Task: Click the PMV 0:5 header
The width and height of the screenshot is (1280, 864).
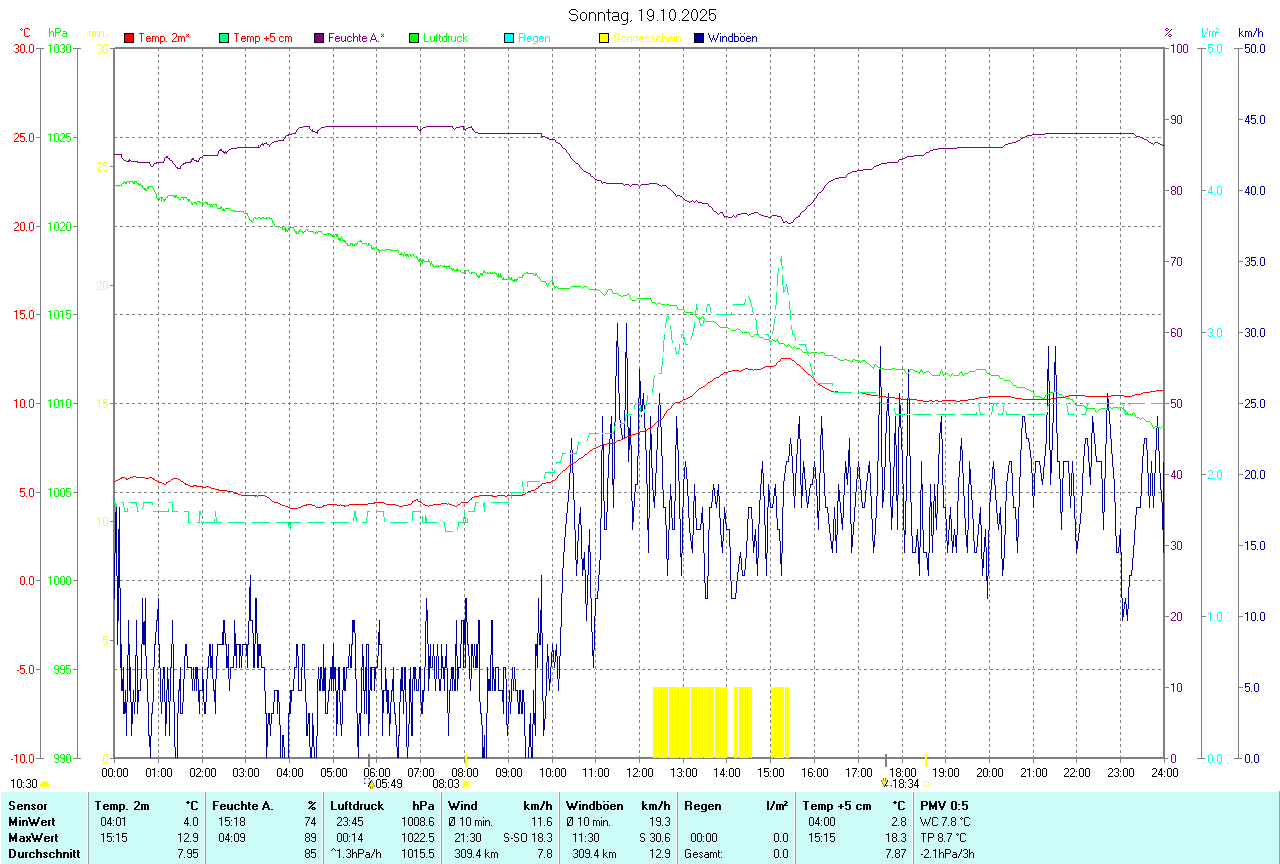Action: [944, 805]
